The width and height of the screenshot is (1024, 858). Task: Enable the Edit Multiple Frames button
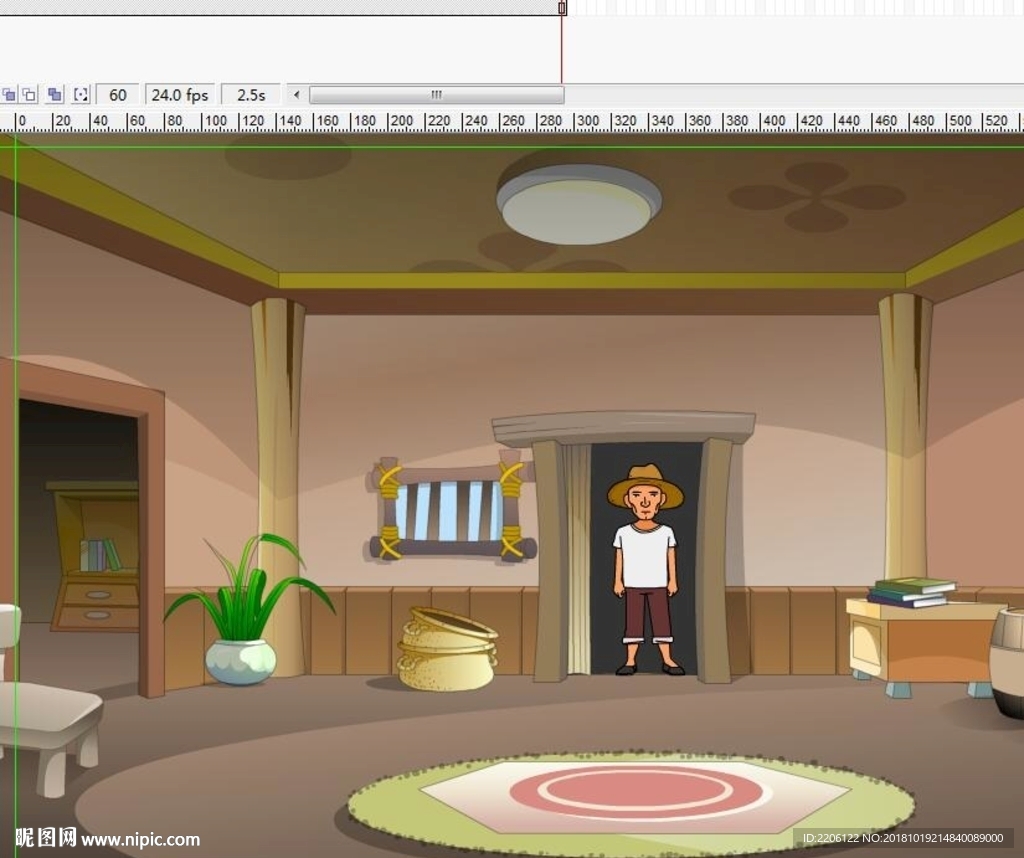tap(55, 95)
